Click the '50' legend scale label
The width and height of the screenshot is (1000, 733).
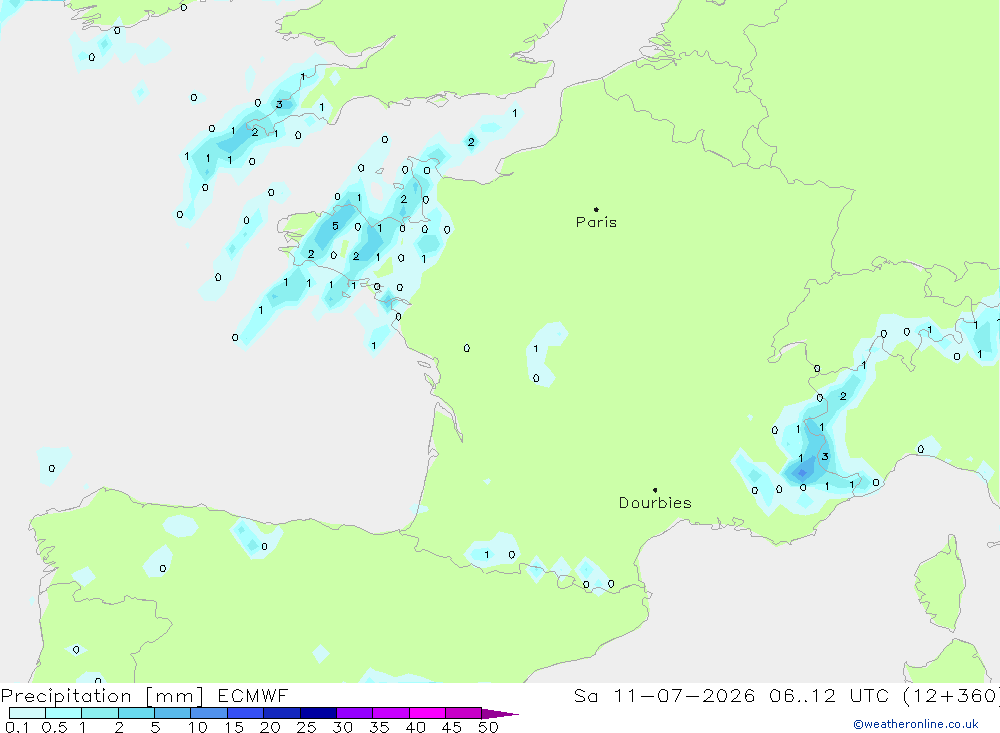coord(488,727)
